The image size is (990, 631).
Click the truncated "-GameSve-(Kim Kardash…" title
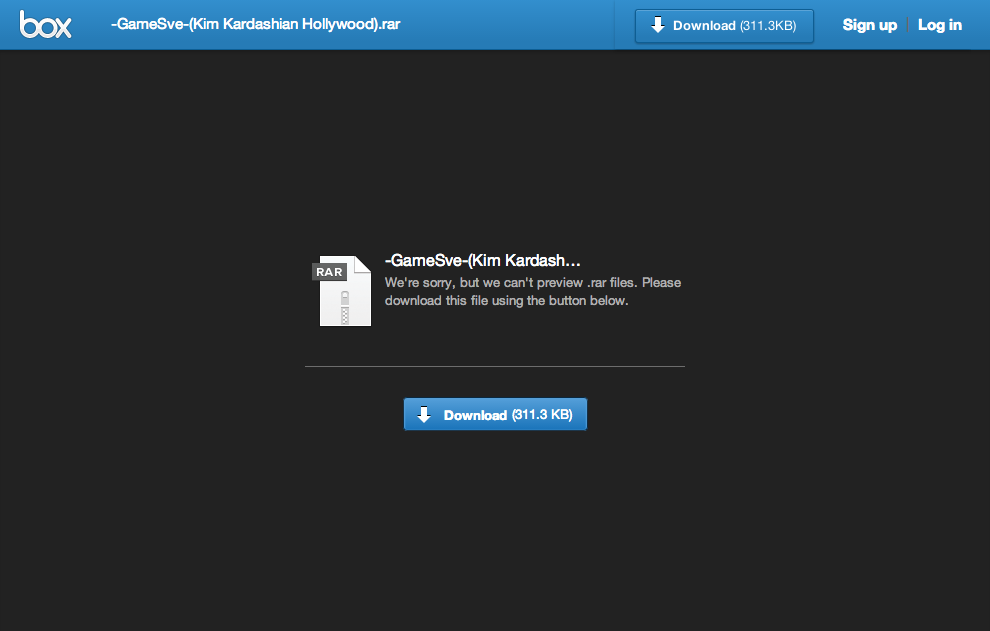point(482,261)
